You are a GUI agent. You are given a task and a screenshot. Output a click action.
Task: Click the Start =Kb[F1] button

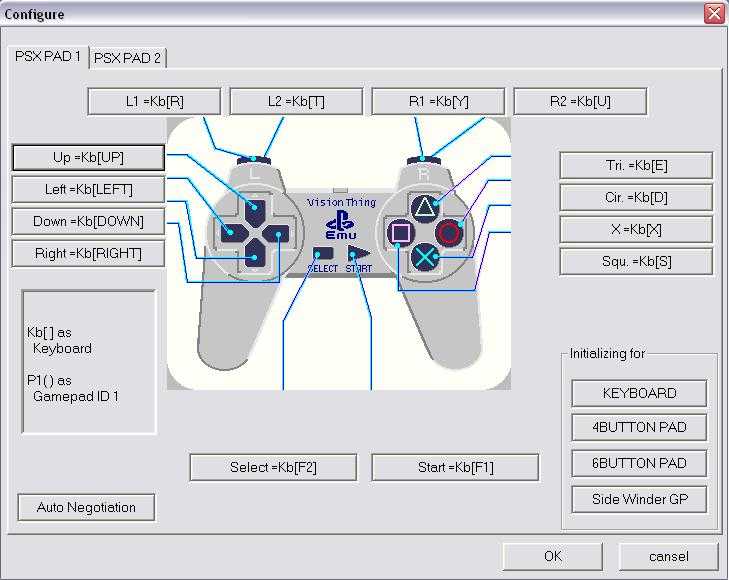tap(456, 468)
